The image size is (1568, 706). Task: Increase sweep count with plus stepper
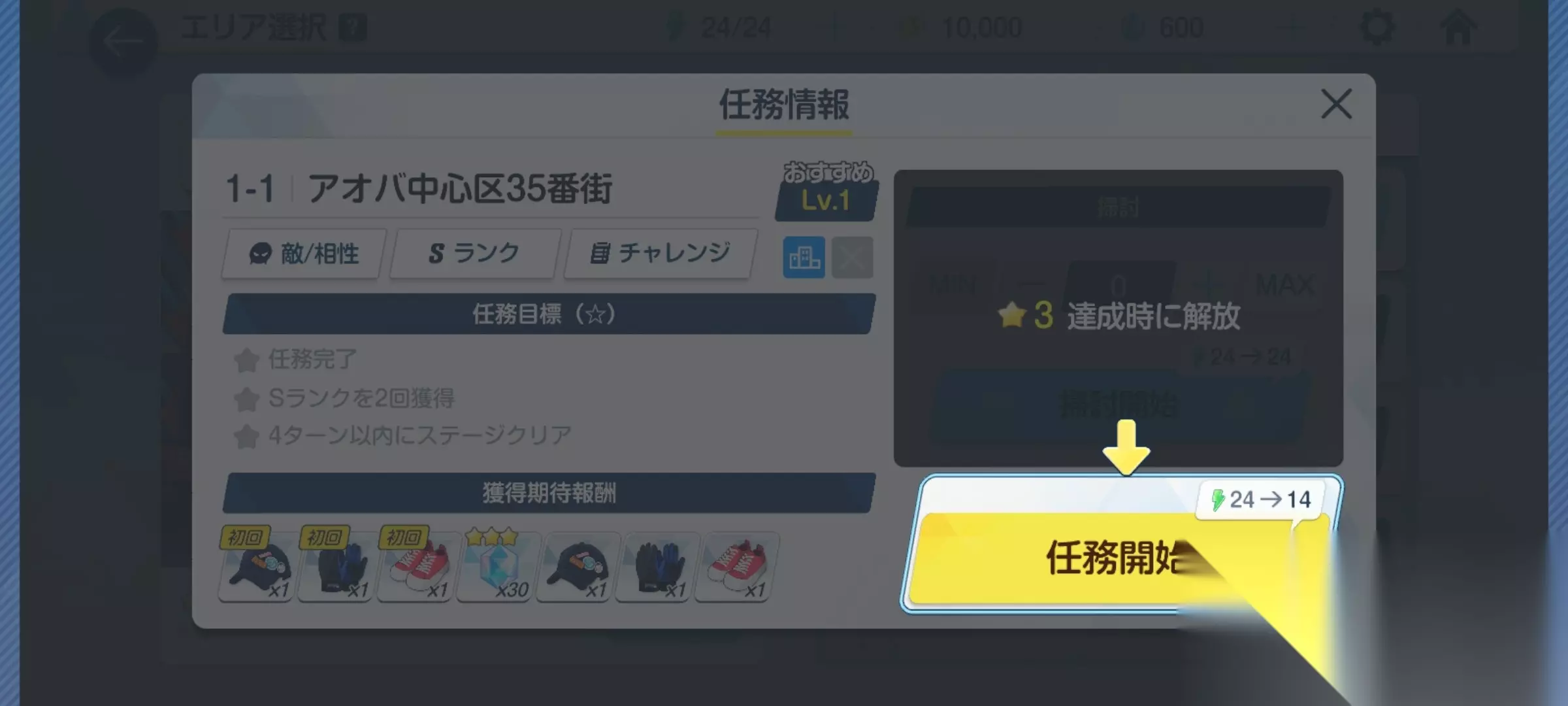coord(1206,285)
